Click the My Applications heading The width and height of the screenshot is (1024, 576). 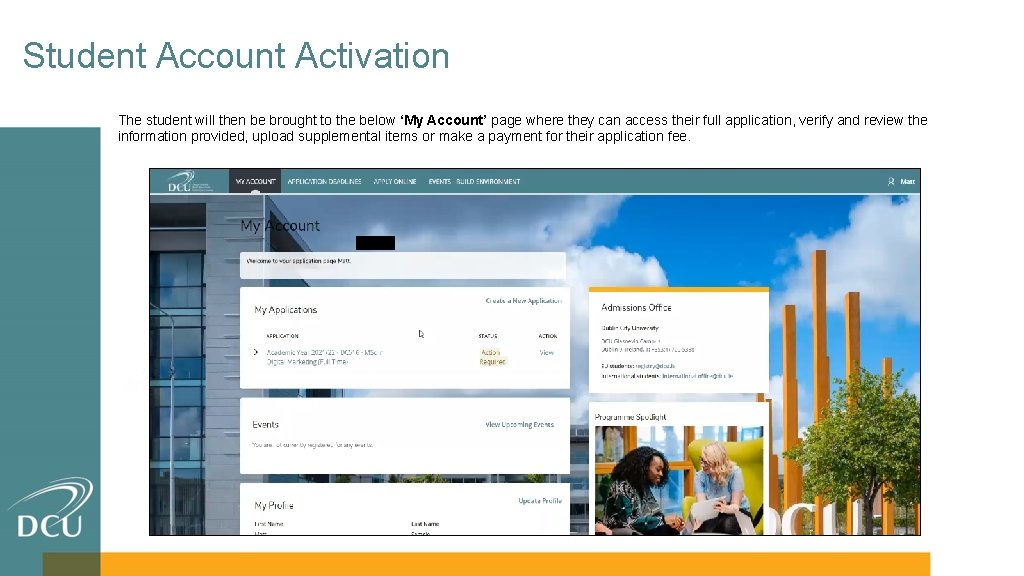pos(285,310)
